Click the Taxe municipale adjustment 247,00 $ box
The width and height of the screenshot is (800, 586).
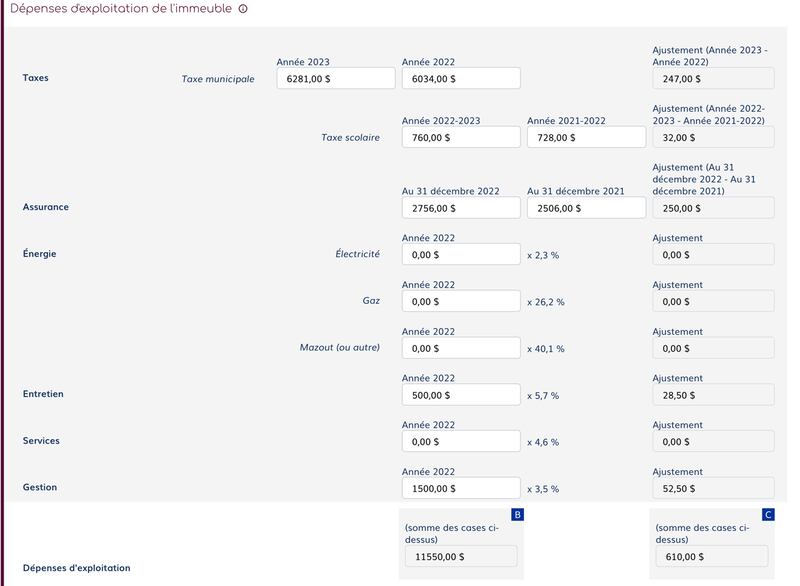click(712, 78)
